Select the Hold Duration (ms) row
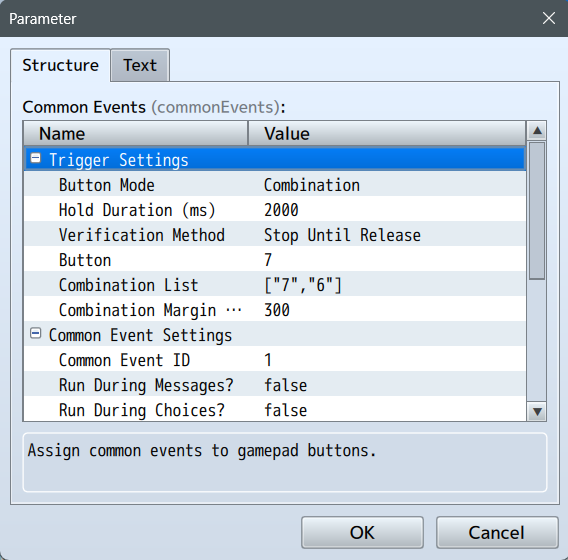This screenshot has height=560, width=568. coord(275,209)
